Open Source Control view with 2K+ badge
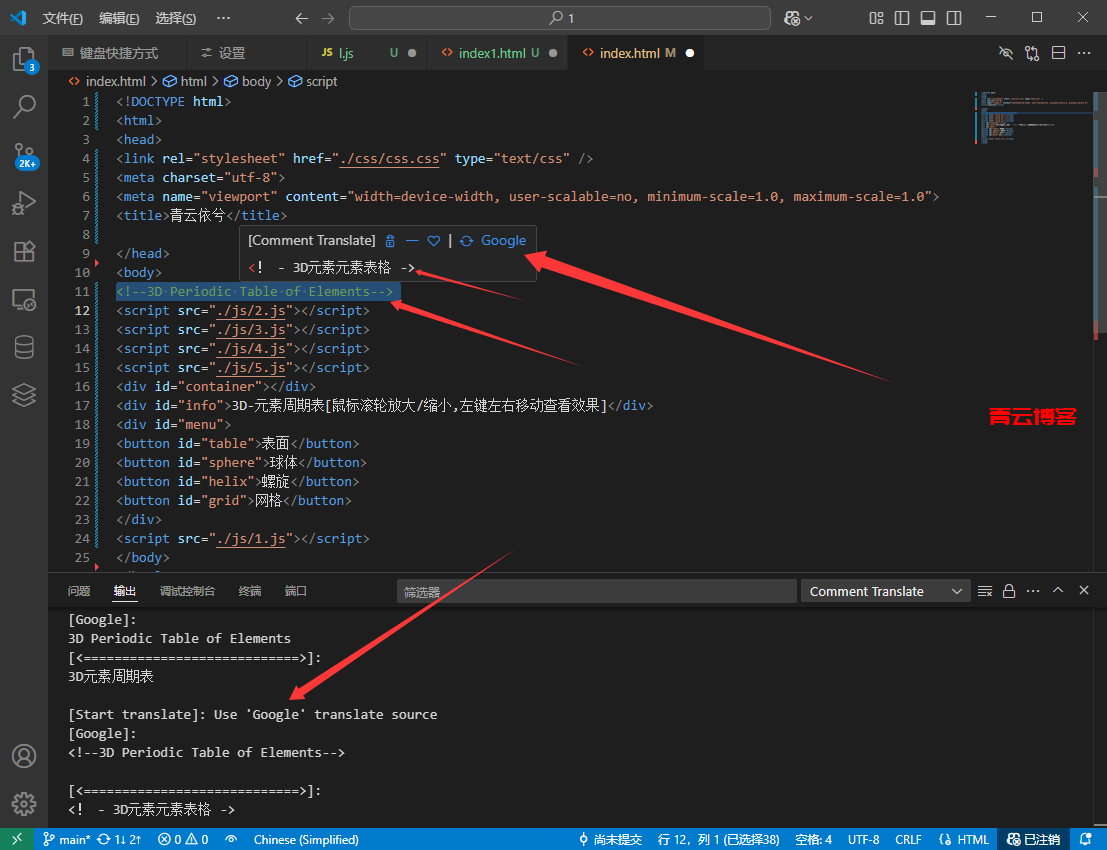This screenshot has height=850, width=1107. [24, 155]
